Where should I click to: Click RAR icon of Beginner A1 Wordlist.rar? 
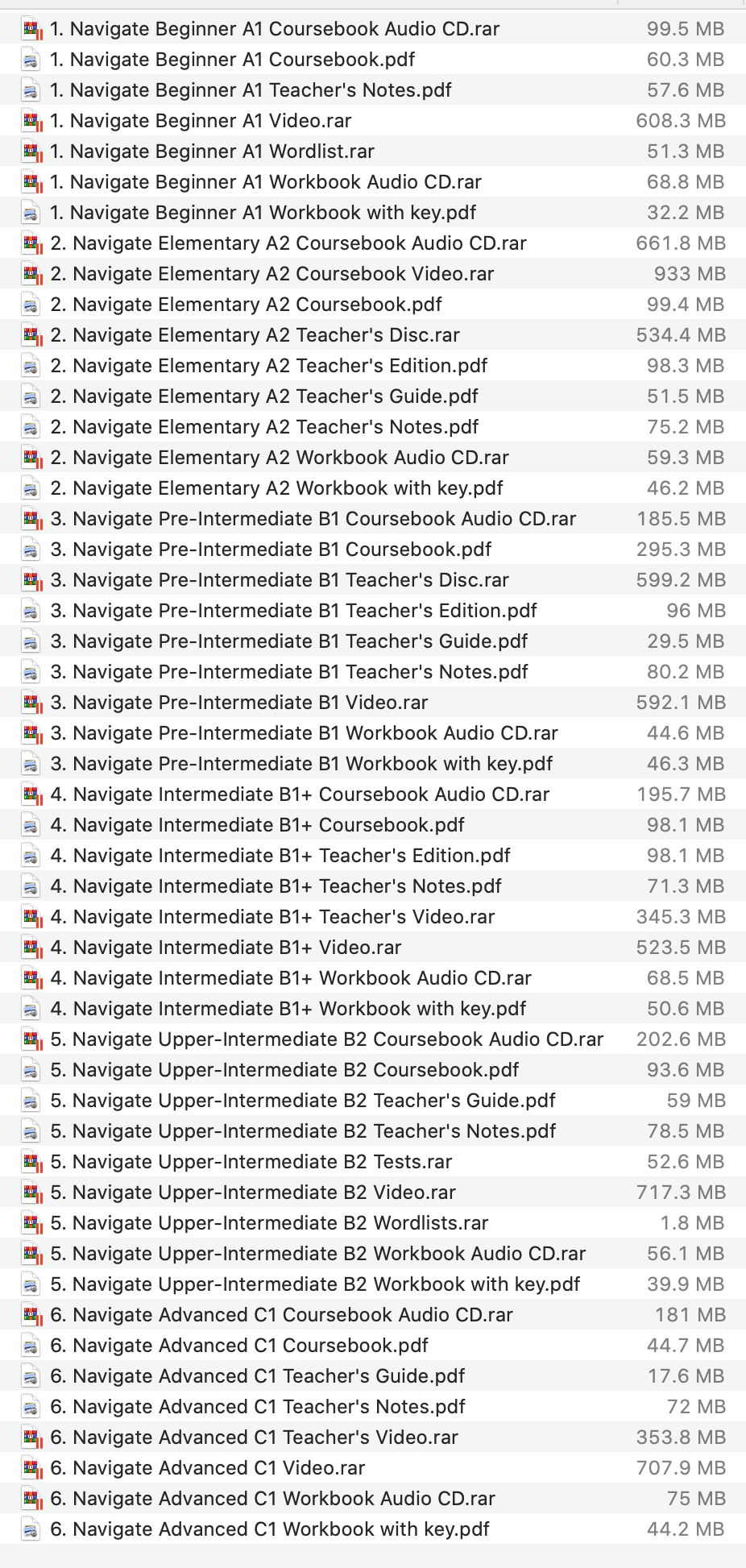pyautogui.click(x=31, y=152)
